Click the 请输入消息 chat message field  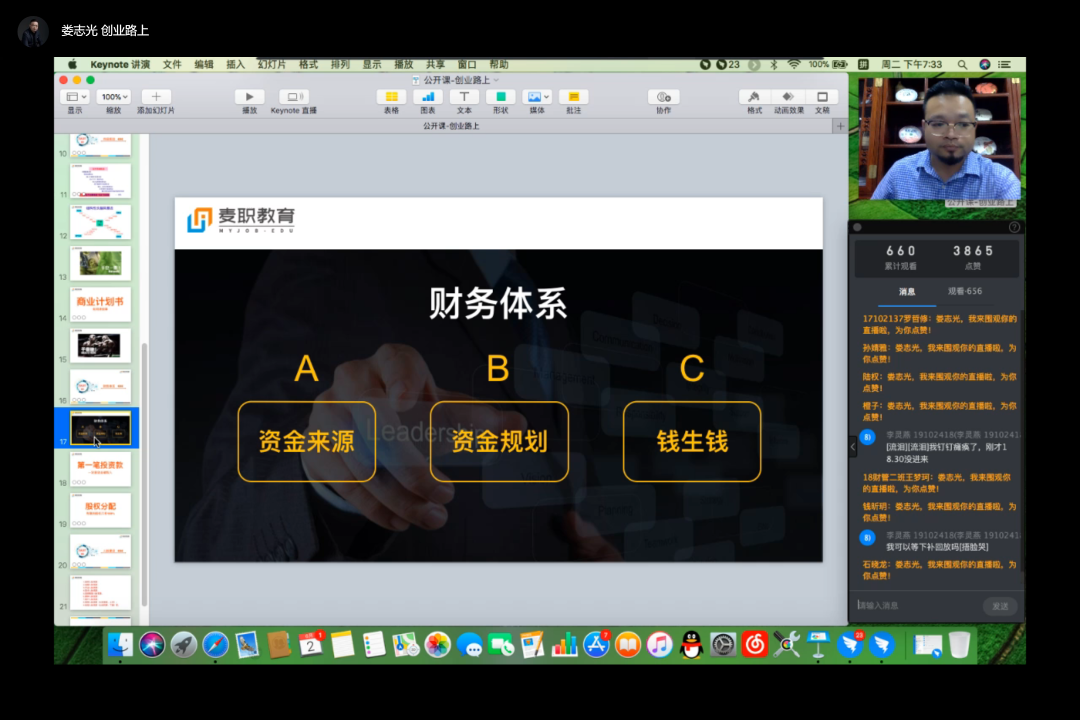[x=915, y=606]
